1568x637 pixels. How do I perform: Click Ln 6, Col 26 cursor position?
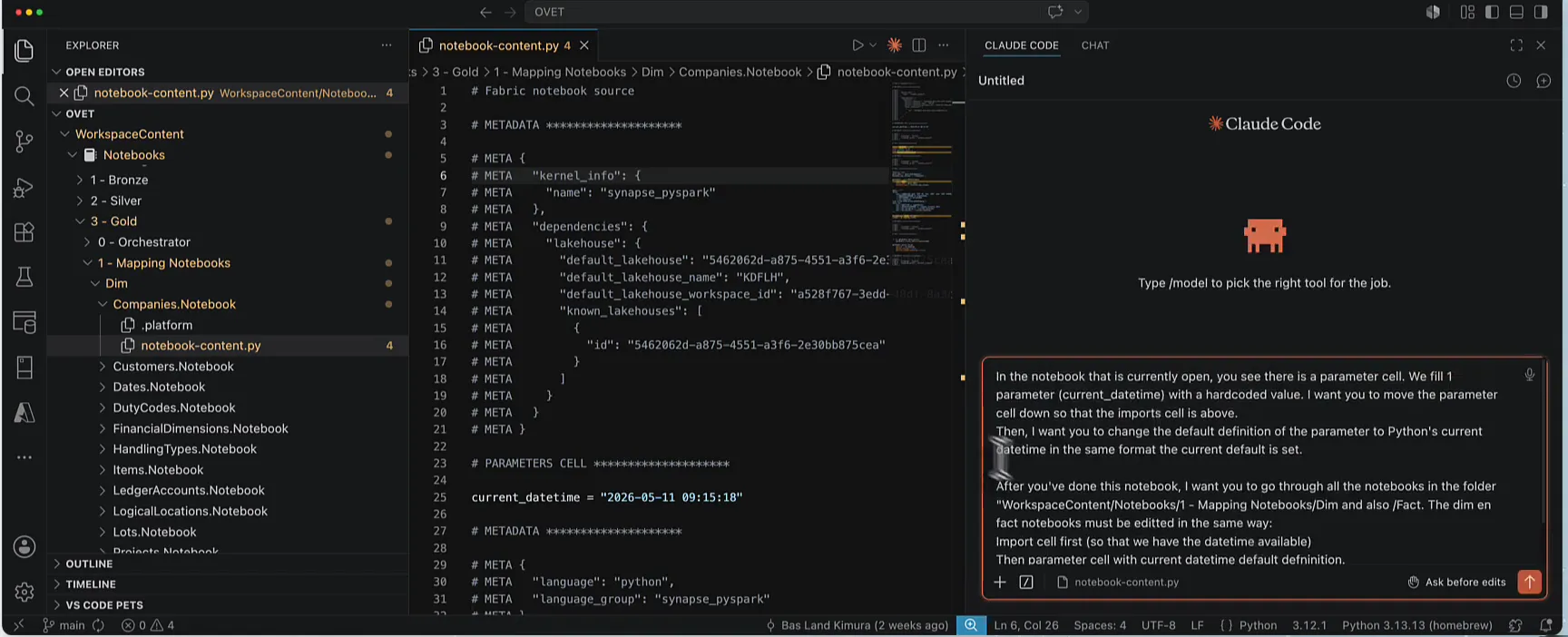click(x=1026, y=625)
